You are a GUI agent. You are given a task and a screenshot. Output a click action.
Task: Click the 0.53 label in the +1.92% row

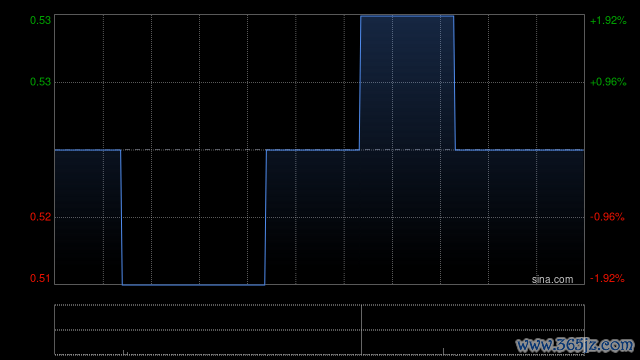tap(40, 20)
